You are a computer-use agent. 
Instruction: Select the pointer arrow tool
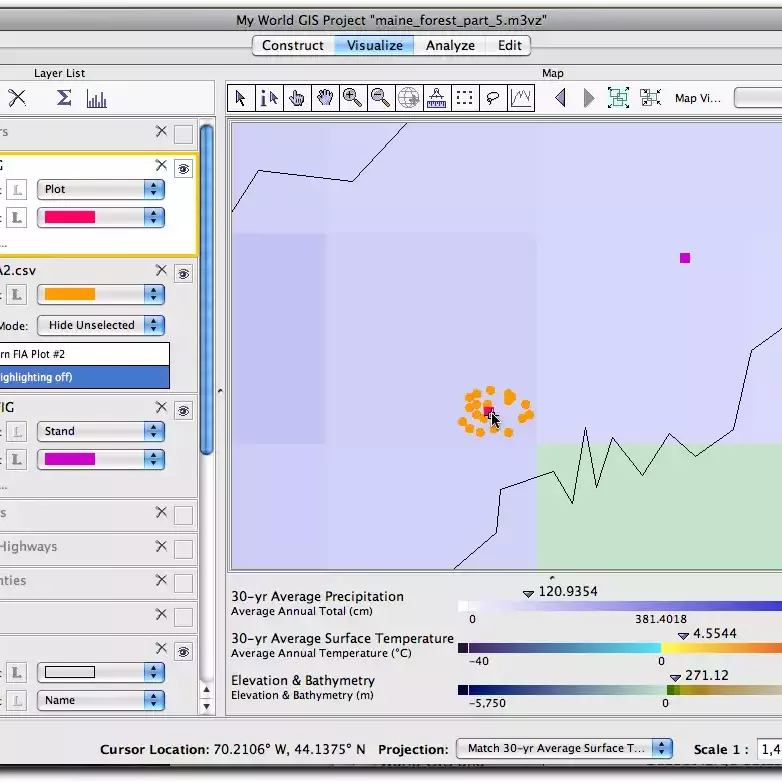pos(240,97)
